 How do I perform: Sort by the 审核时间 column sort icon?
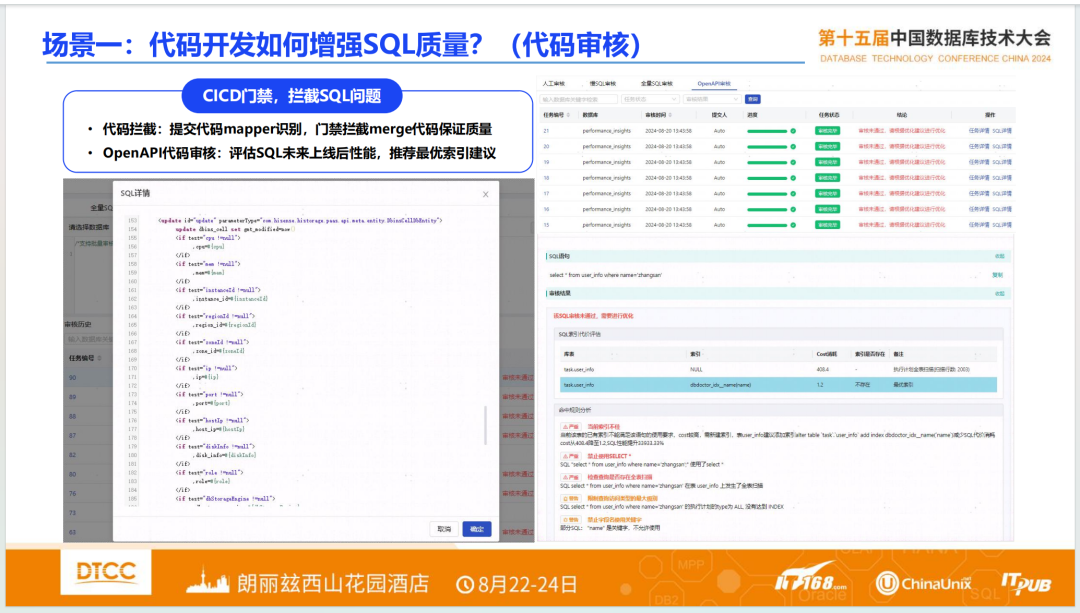[x=670, y=115]
